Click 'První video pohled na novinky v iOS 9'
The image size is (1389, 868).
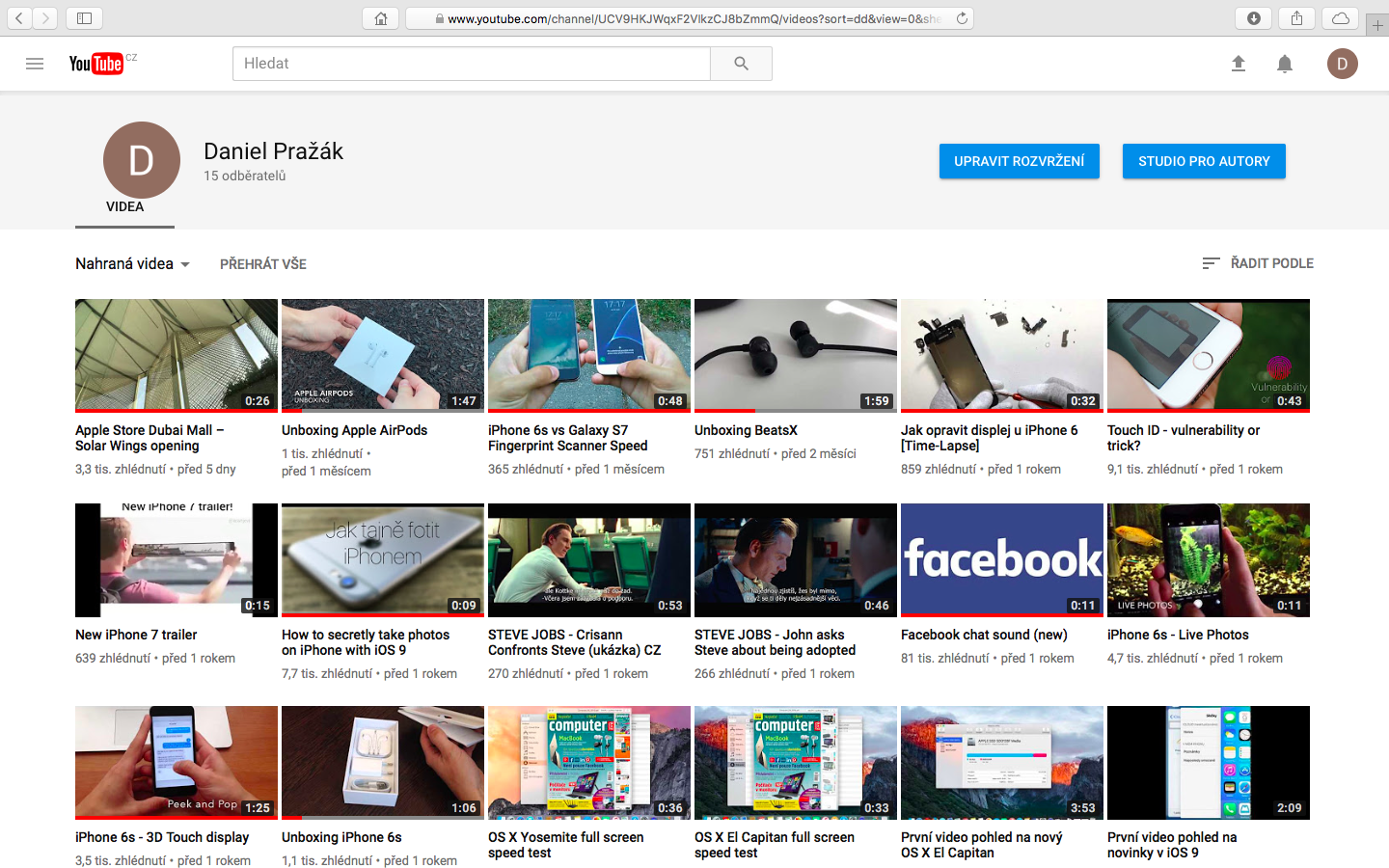pos(1172,845)
